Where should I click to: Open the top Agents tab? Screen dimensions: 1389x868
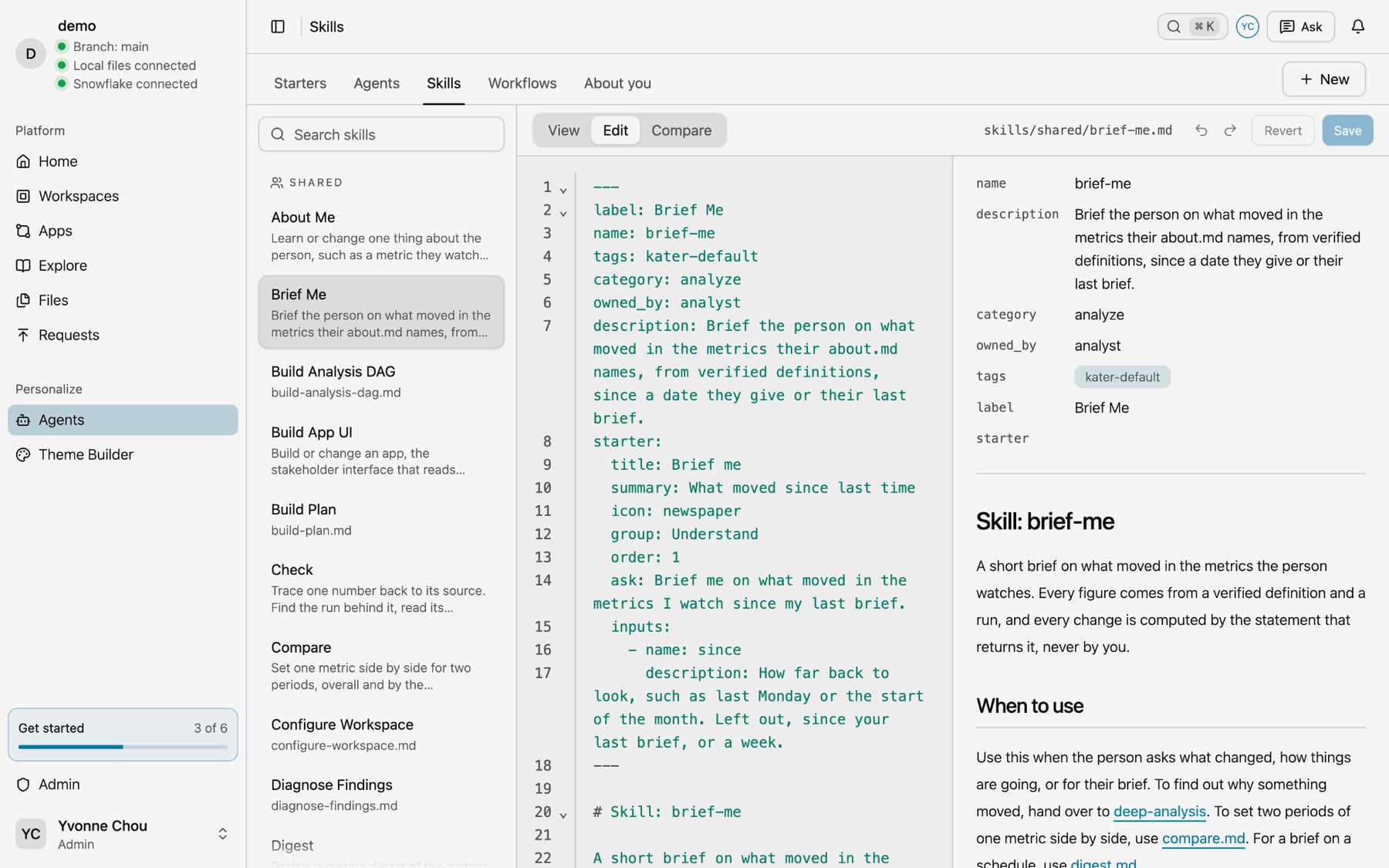tap(377, 83)
